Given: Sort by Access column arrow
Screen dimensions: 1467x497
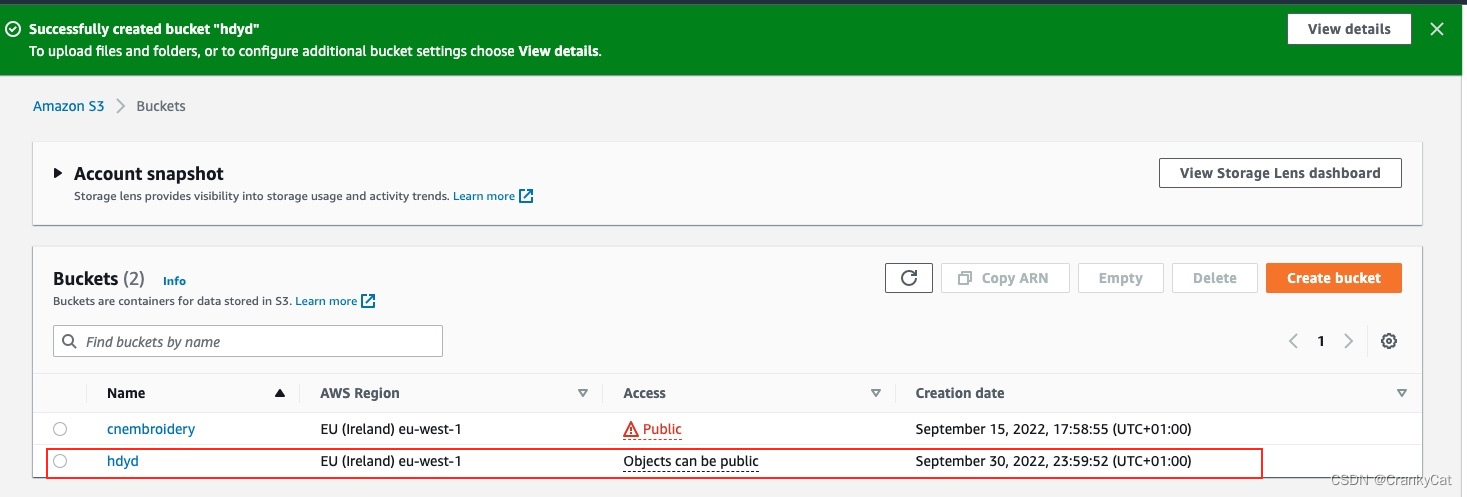Looking at the screenshot, I should coord(876,393).
